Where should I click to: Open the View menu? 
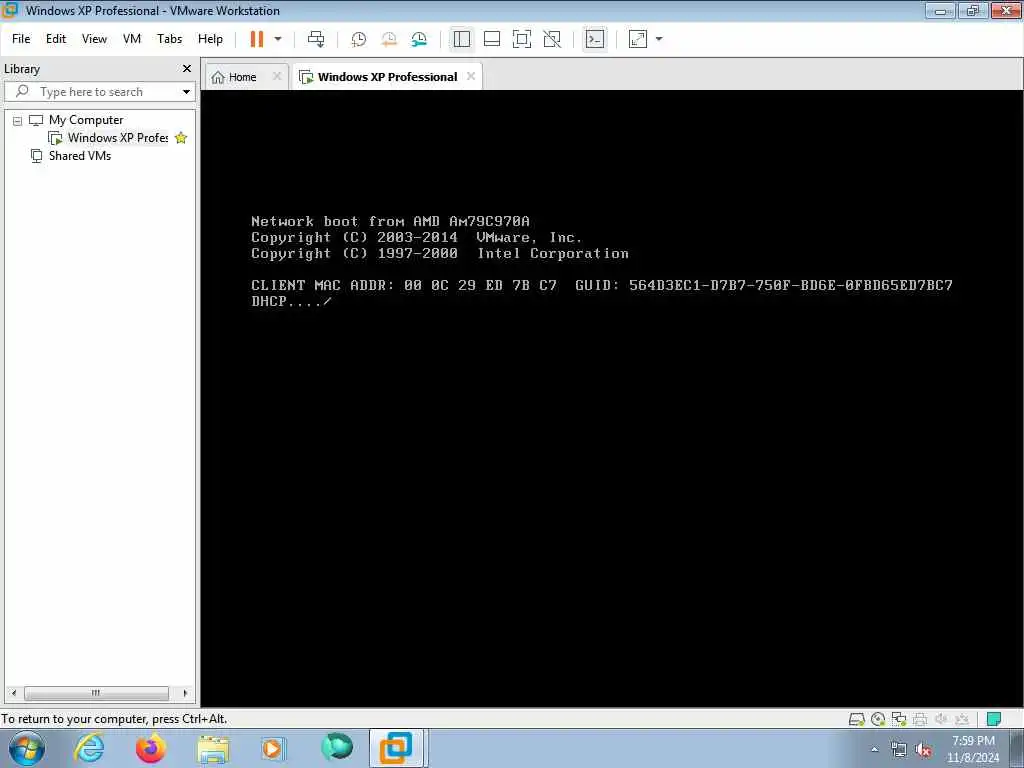[94, 39]
